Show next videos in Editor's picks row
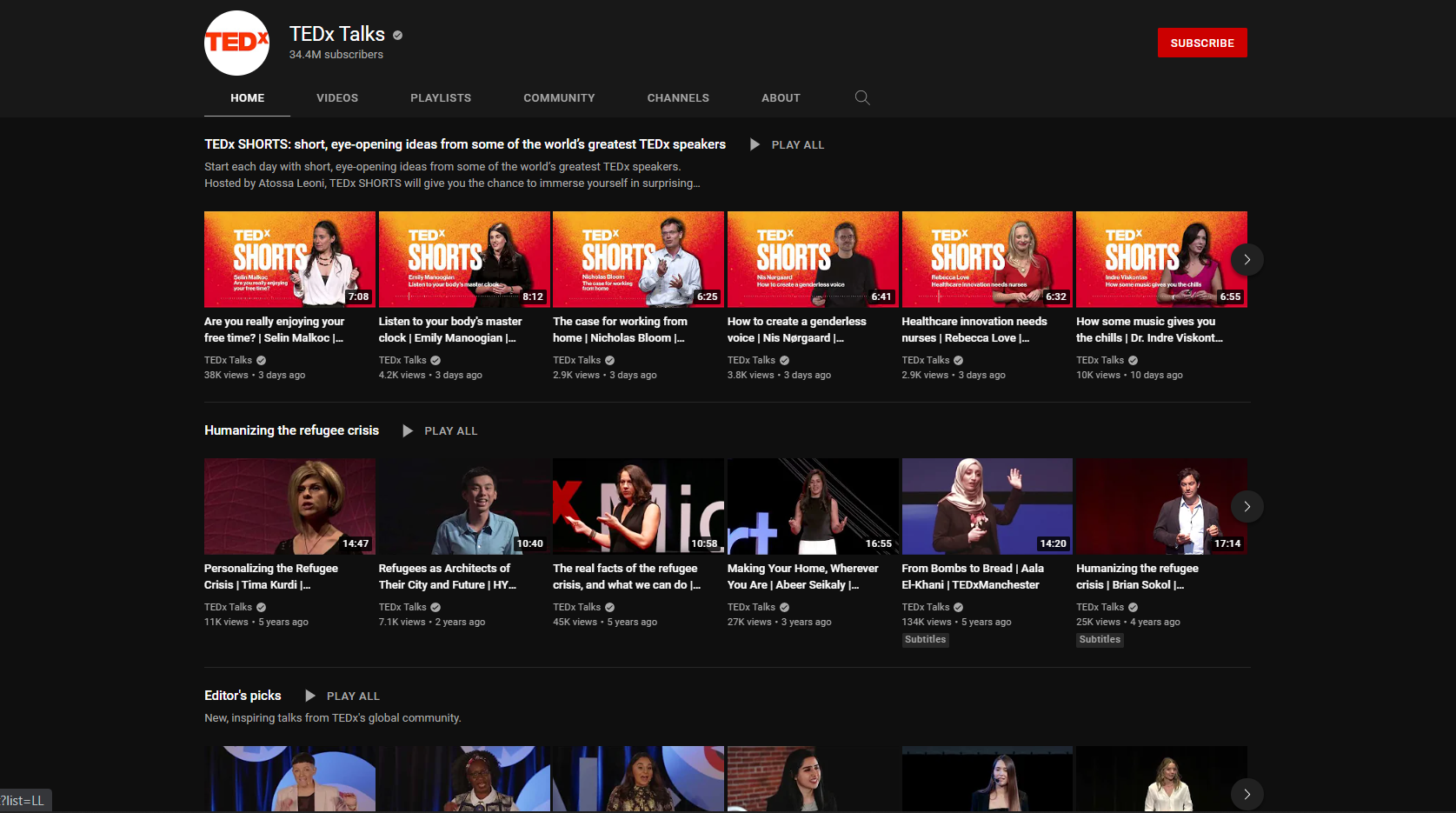This screenshot has height=813, width=1456. [1247, 794]
